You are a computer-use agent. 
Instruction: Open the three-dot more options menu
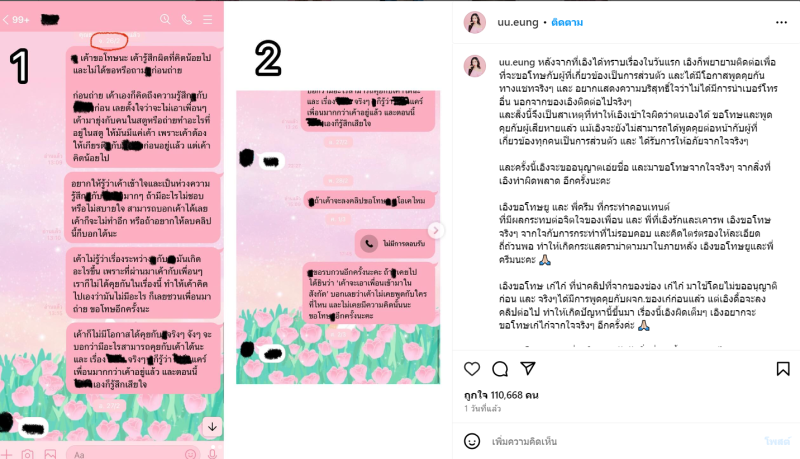781,22
